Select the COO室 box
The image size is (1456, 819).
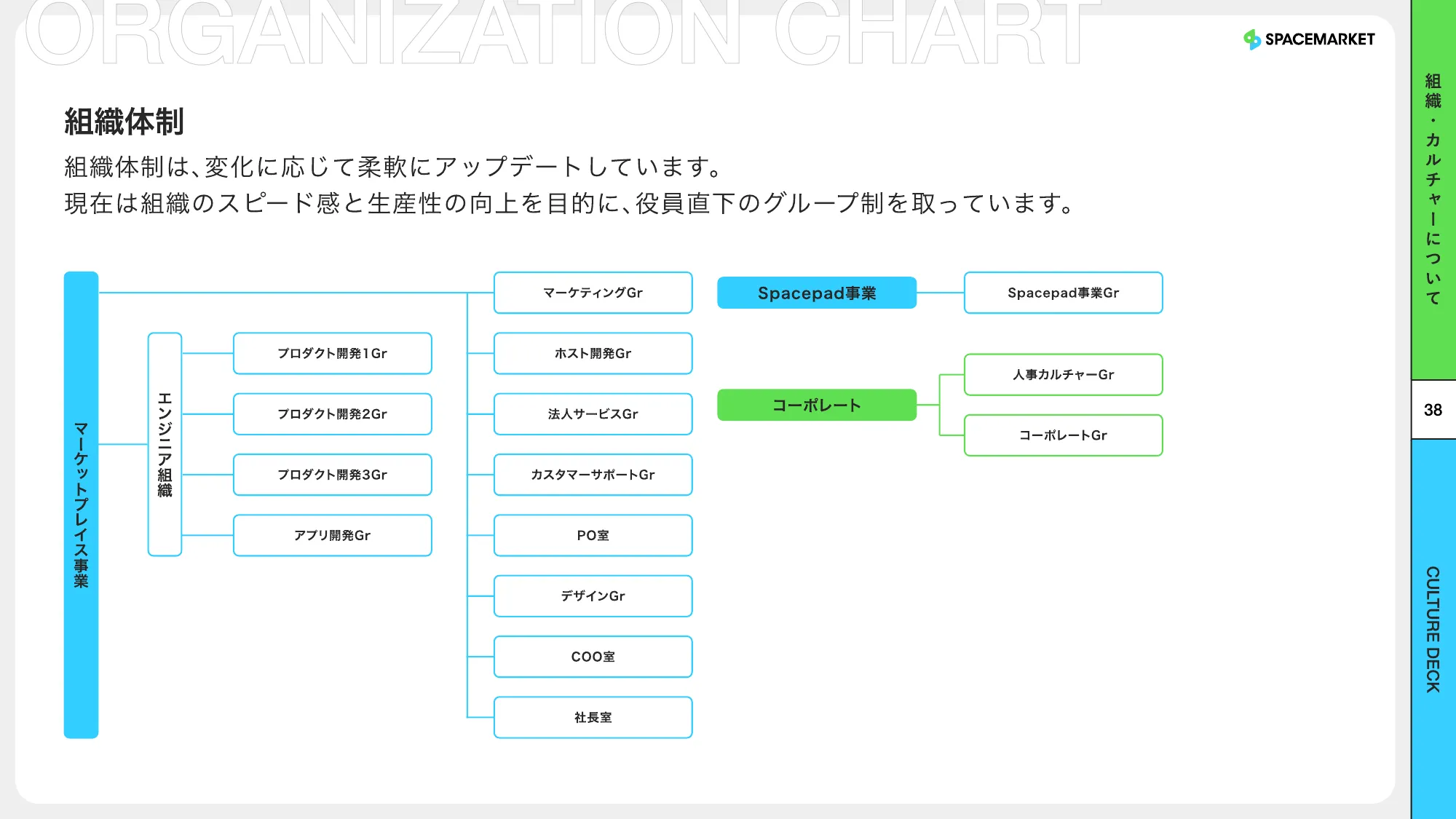pyautogui.click(x=593, y=657)
